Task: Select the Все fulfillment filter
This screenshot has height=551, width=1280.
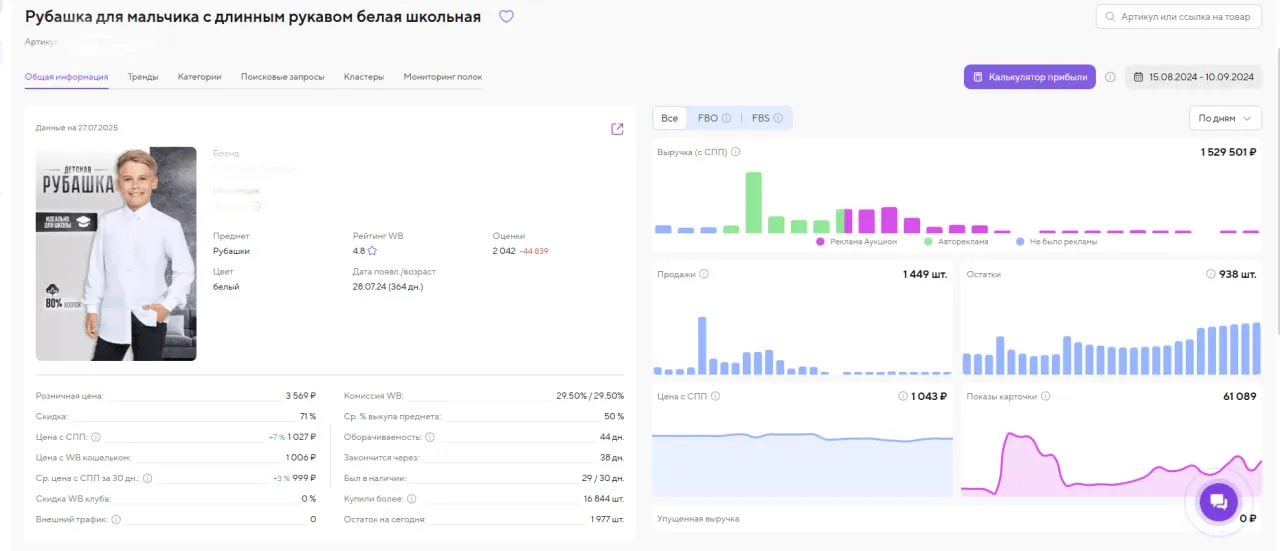Action: (x=669, y=118)
